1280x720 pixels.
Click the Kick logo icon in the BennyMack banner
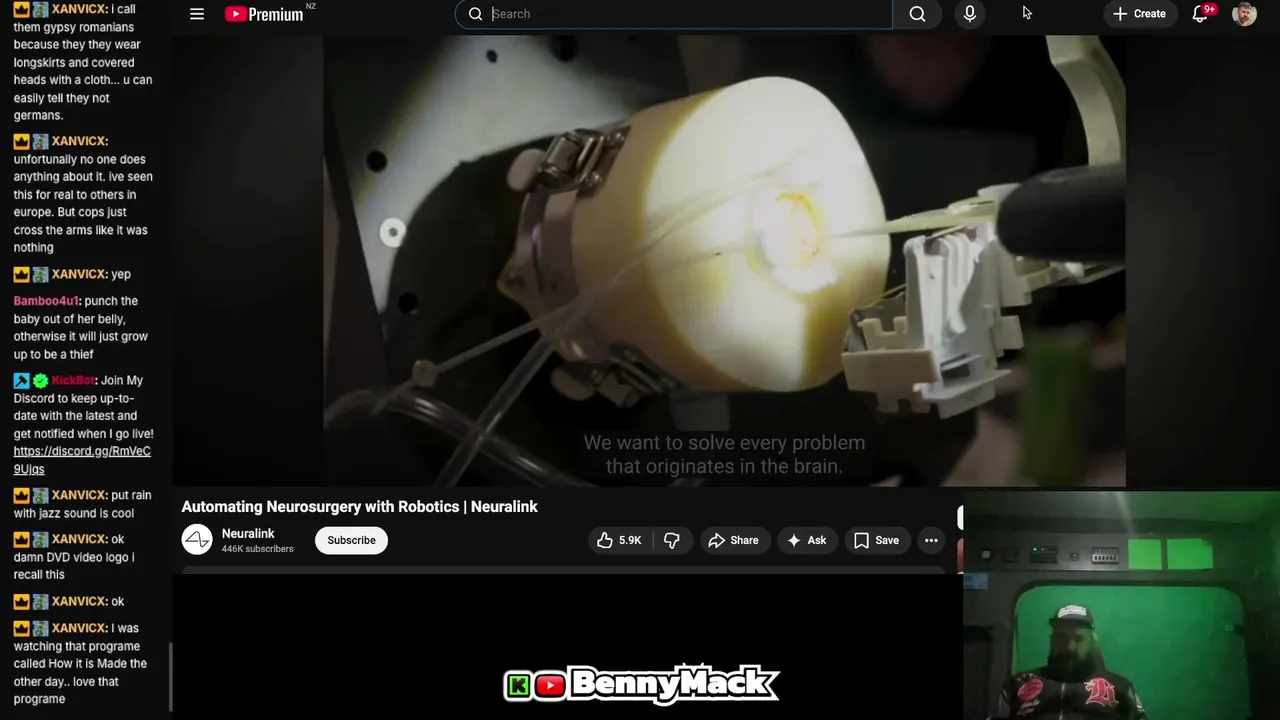pos(518,685)
